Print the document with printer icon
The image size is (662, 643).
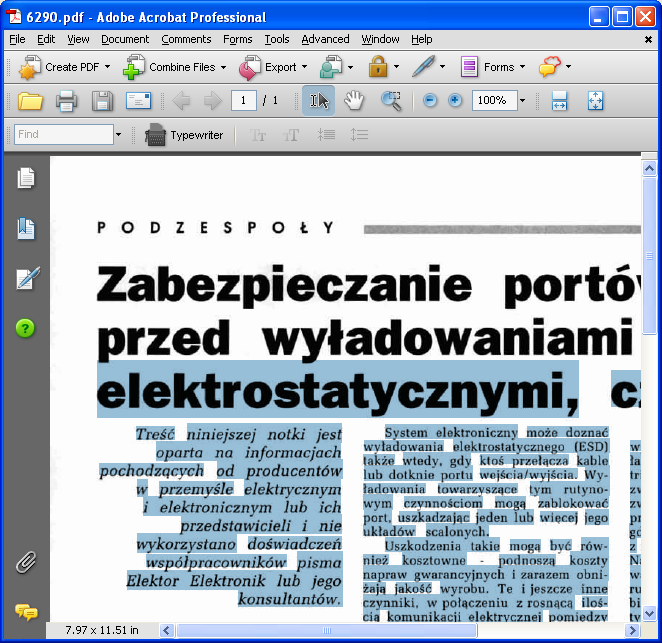(66, 101)
